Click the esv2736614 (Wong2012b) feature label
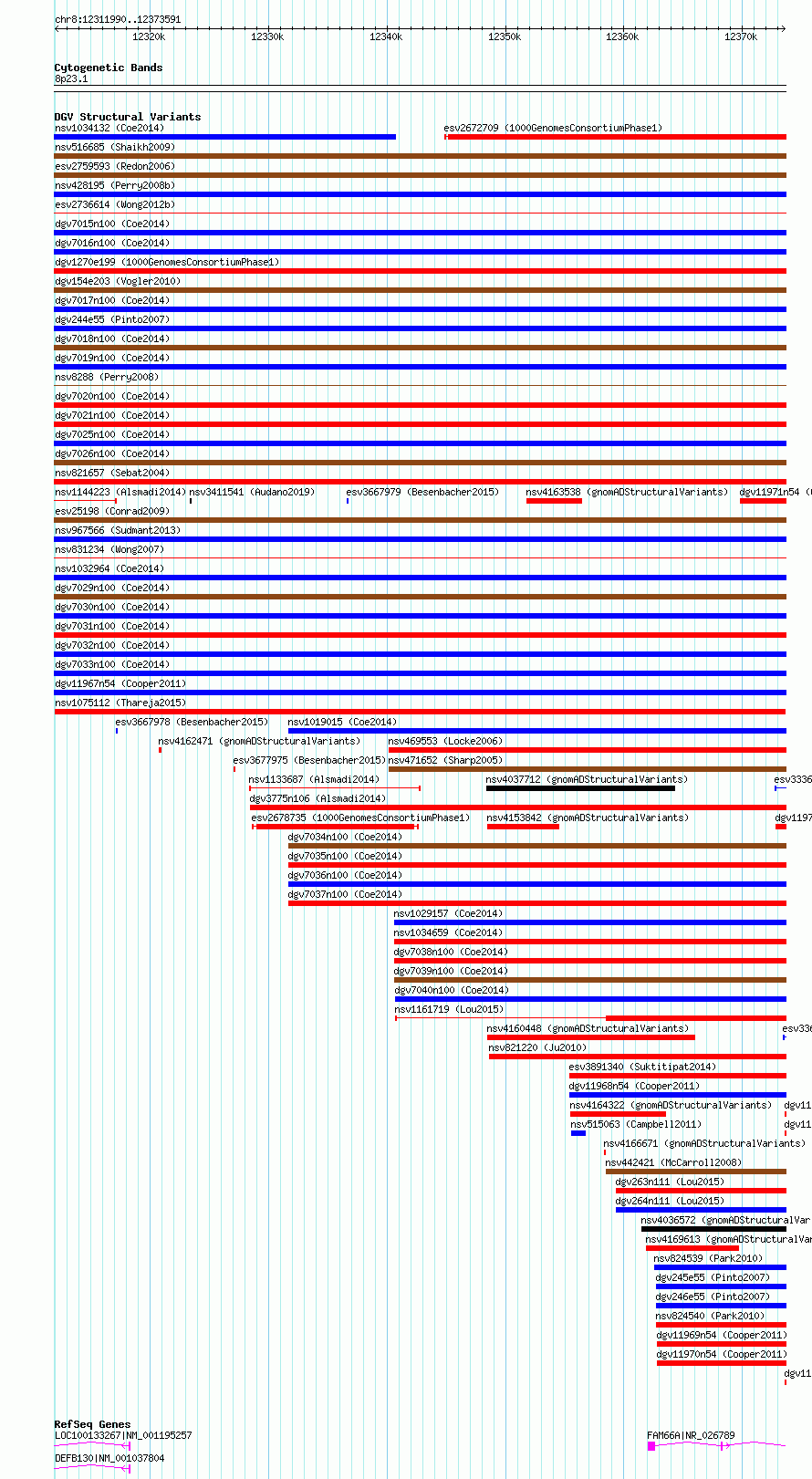The height and width of the screenshot is (1479, 812). pos(115,204)
